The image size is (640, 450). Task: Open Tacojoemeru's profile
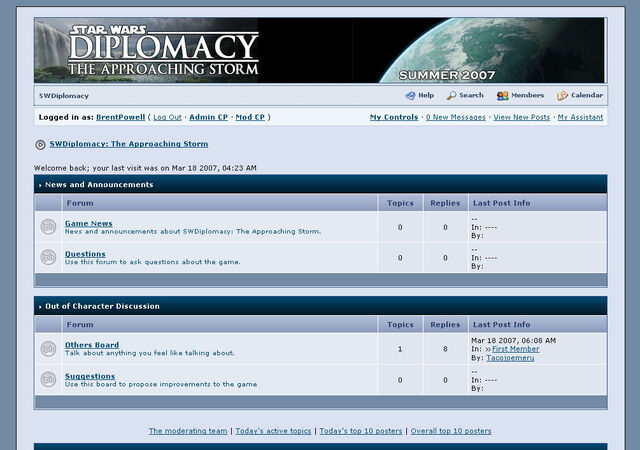[510, 358]
